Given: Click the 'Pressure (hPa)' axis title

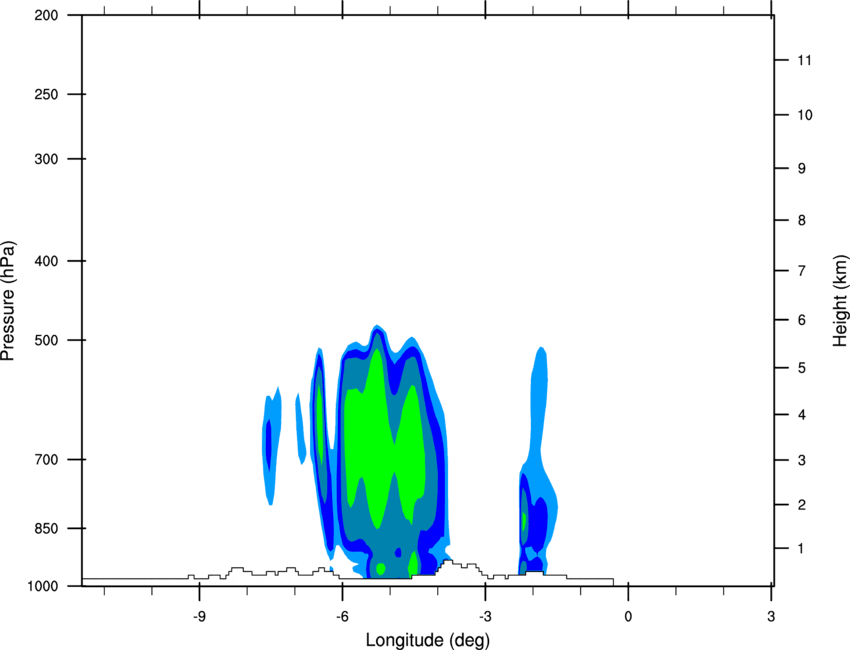Looking at the screenshot, I should [x=8, y=301].
